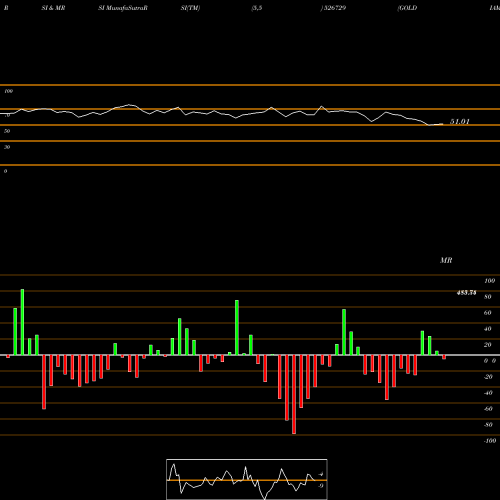
Task: Click the tallest green MR bar
Action: [x=22, y=322]
